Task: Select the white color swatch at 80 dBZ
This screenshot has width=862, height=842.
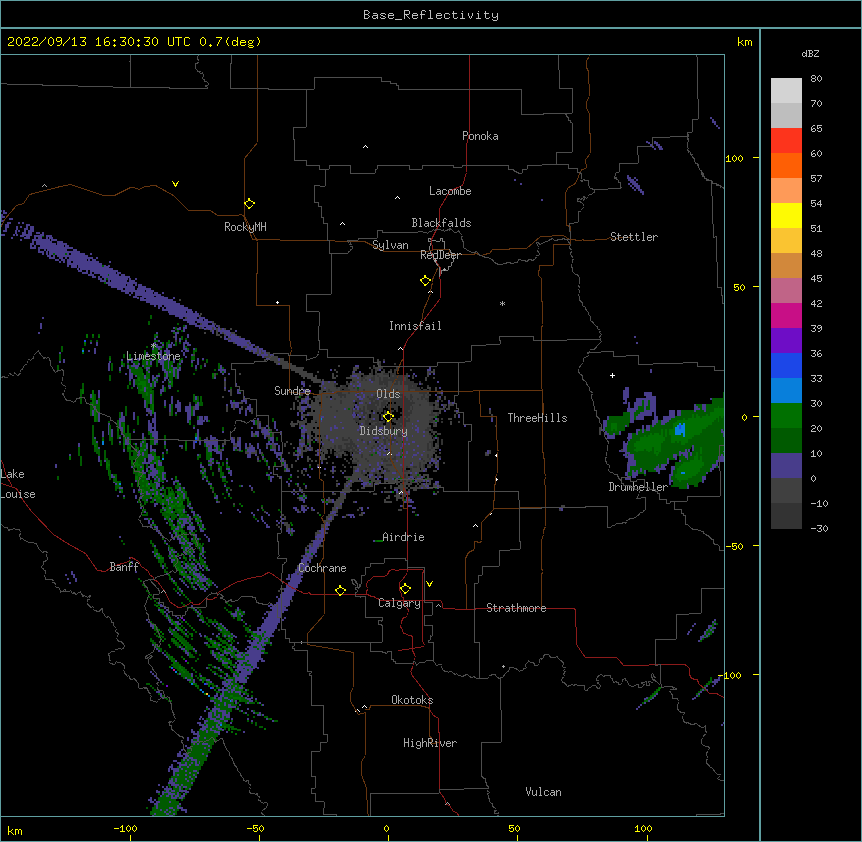Action: [x=786, y=91]
